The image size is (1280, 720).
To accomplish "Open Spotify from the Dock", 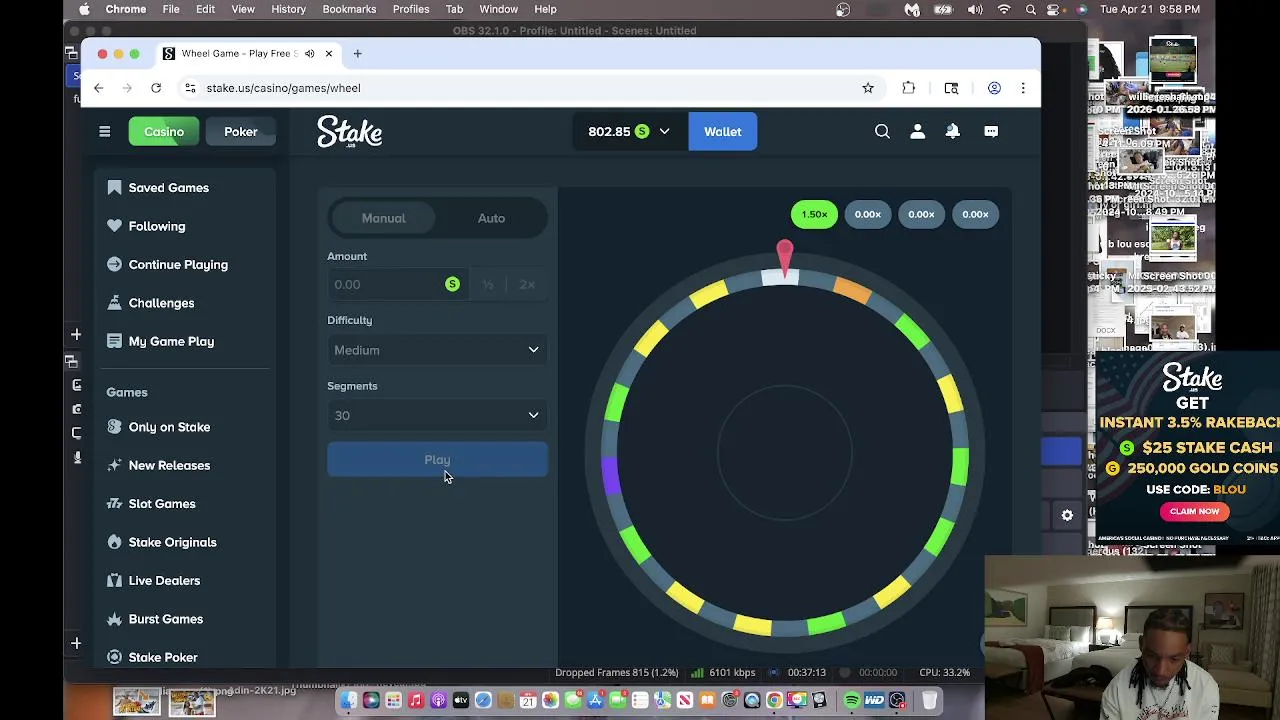I will (x=852, y=700).
